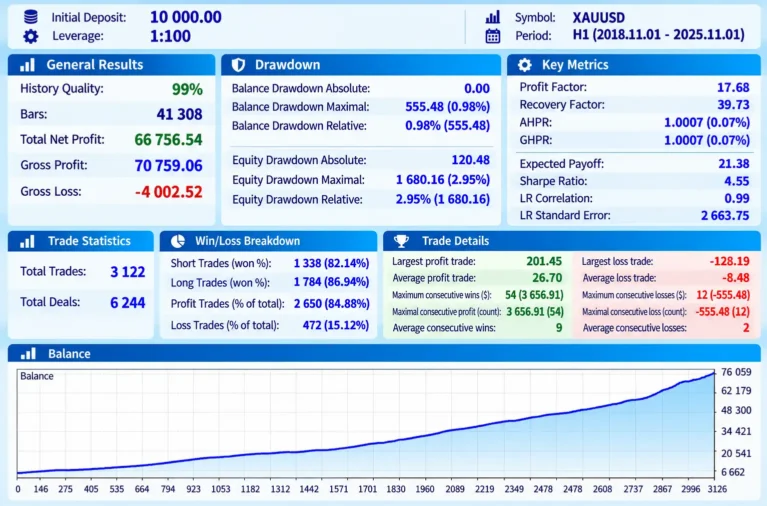
Task: Click the Symbol bar chart icon
Action: click(x=493, y=17)
